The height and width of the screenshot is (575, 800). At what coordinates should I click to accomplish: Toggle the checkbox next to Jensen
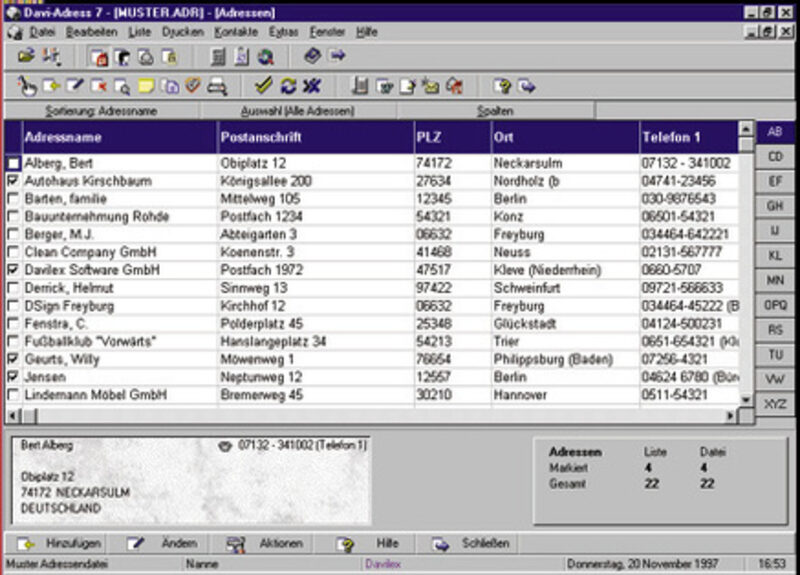coord(12,377)
